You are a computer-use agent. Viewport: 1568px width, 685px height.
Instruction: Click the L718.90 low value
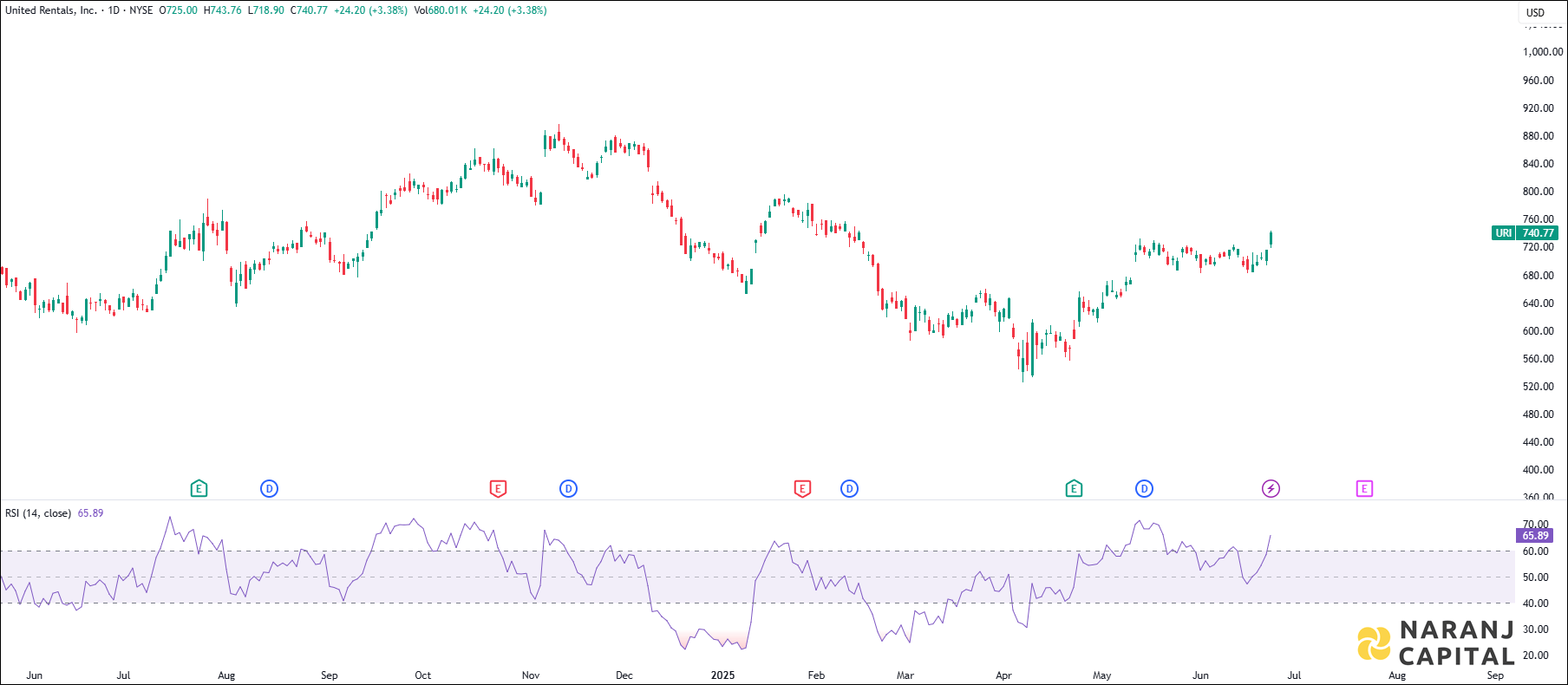click(266, 10)
